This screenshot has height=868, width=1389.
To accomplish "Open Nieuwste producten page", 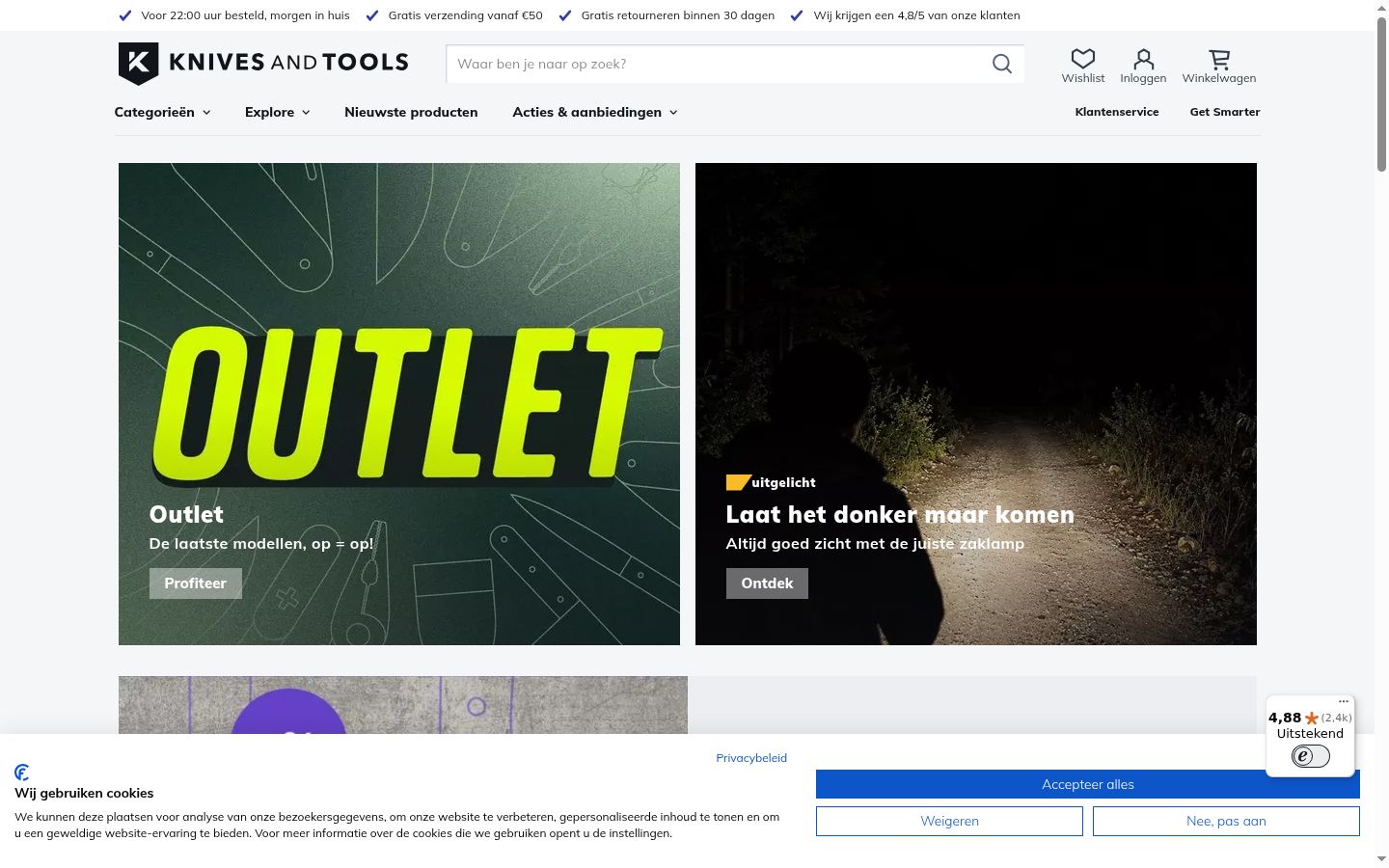I will [x=411, y=112].
